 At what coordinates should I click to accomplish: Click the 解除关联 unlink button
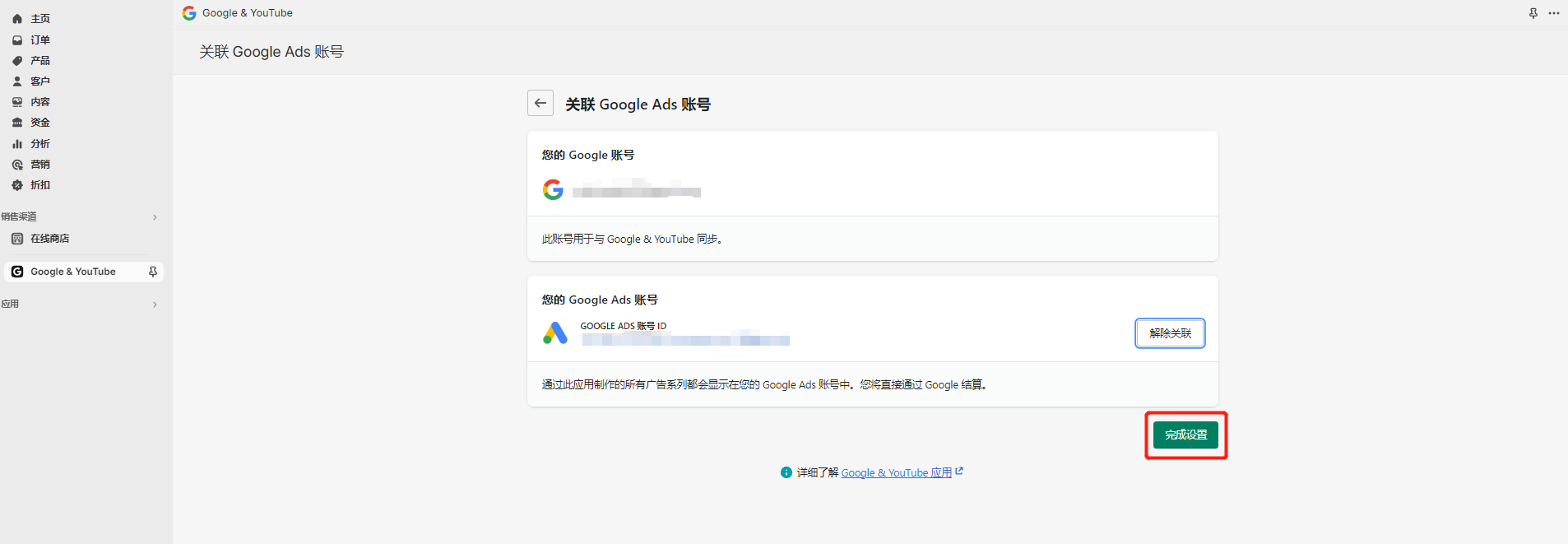coord(1170,333)
